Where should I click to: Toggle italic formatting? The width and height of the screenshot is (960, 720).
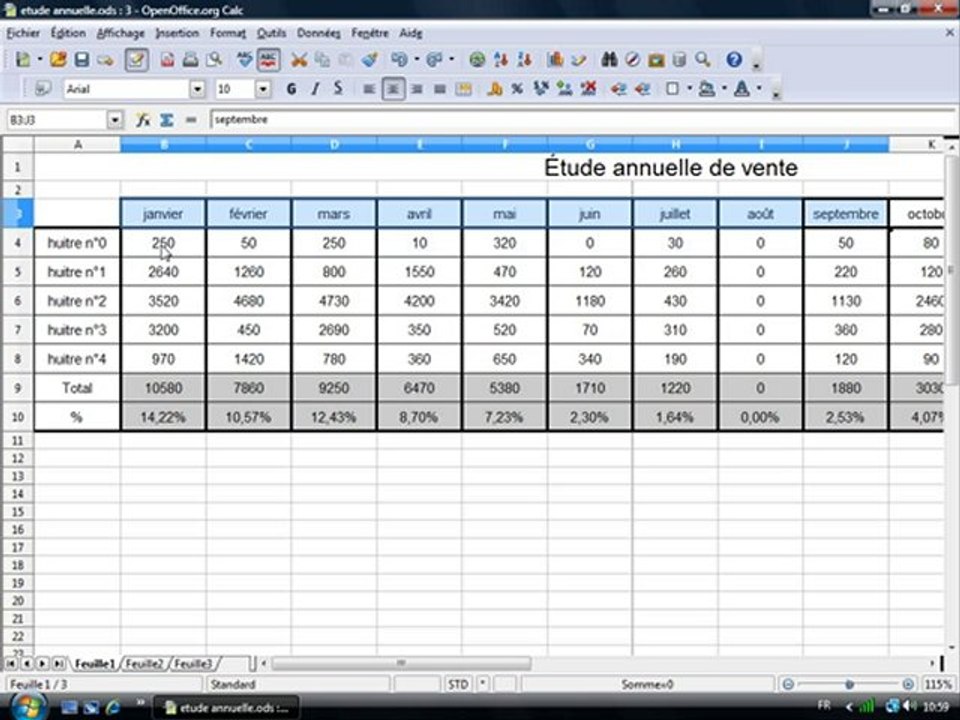(315, 89)
